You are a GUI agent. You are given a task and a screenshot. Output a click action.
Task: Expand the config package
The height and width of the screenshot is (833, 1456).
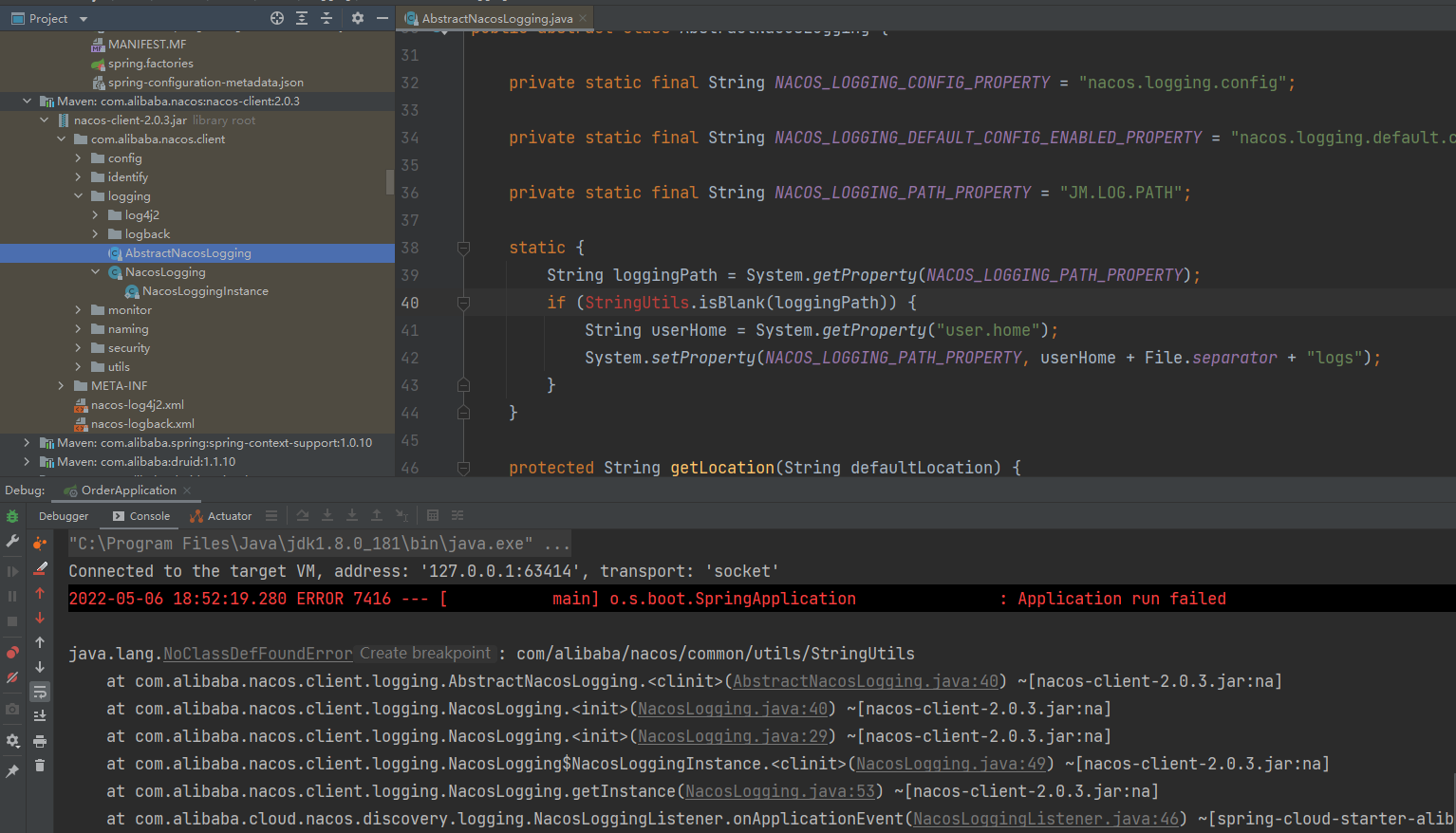pos(78,157)
